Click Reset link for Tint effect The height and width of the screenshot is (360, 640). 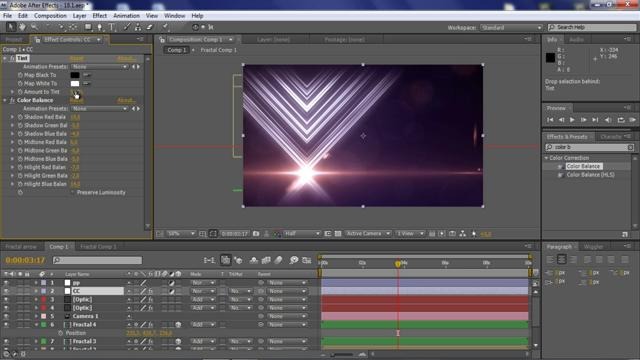coord(76,58)
